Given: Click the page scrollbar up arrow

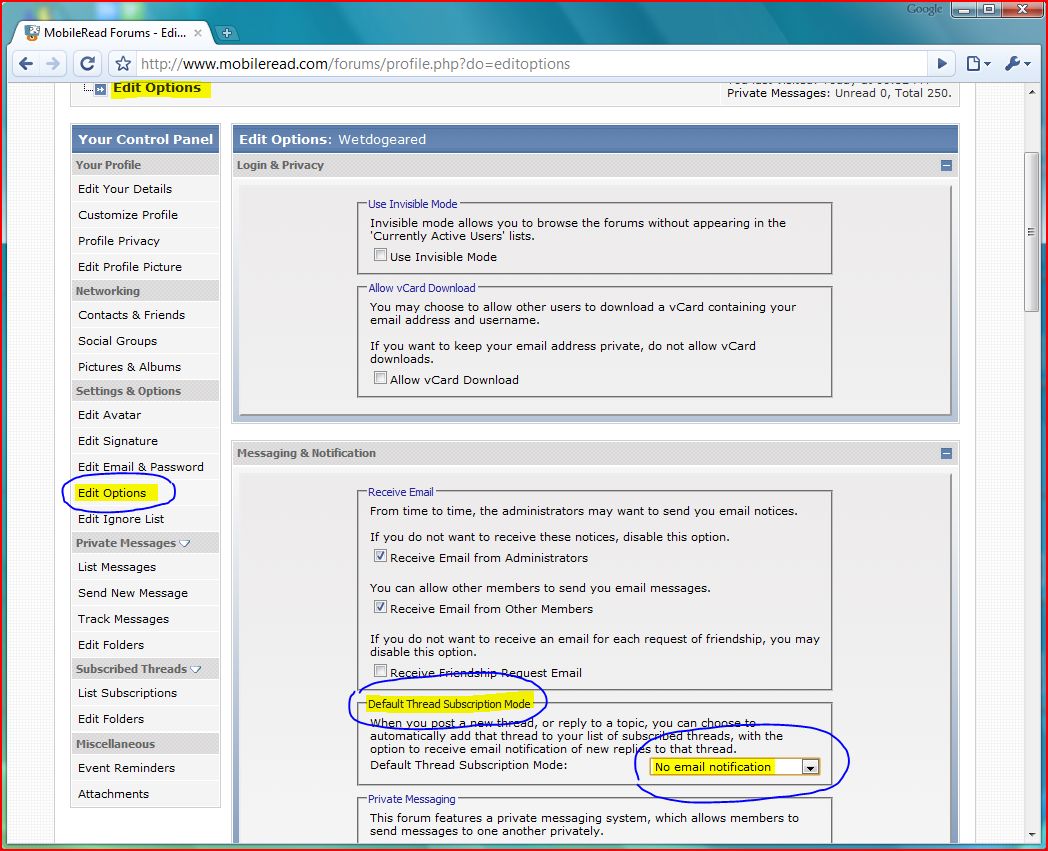Looking at the screenshot, I should click(1033, 92).
